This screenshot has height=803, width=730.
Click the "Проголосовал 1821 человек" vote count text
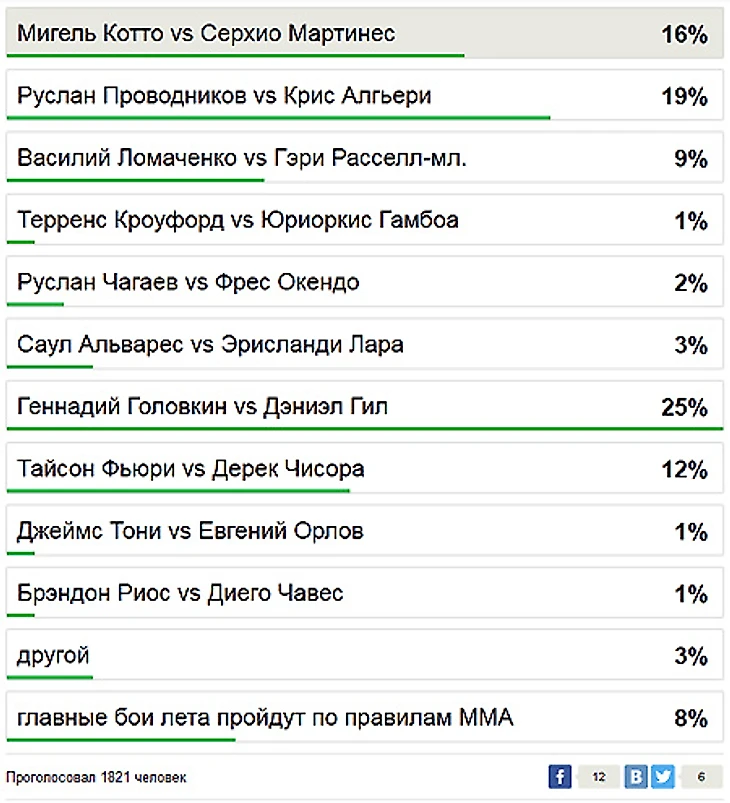tap(96, 777)
